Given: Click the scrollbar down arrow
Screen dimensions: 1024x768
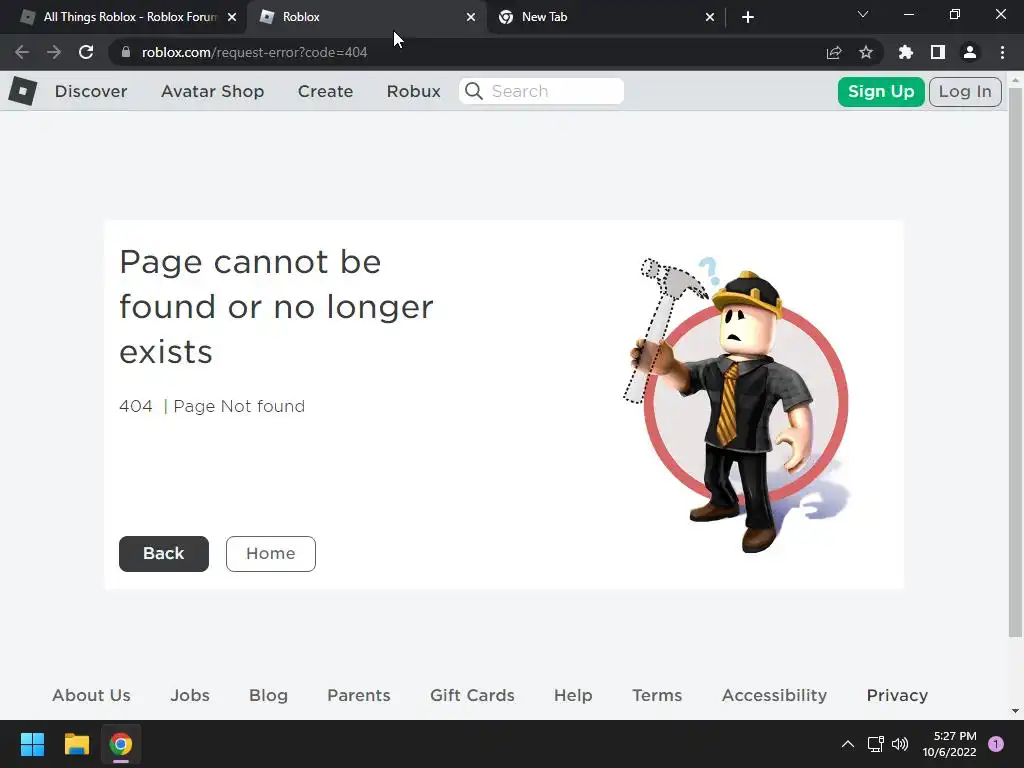Looking at the screenshot, I should pyautogui.click(x=1015, y=711).
